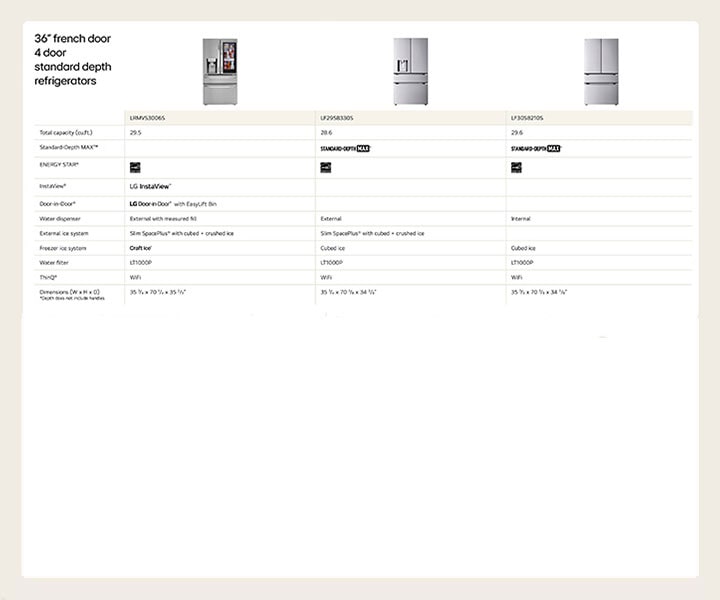The height and width of the screenshot is (600, 720).
Task: Click the first model number header LRMVS3006S
Action: 147,118
